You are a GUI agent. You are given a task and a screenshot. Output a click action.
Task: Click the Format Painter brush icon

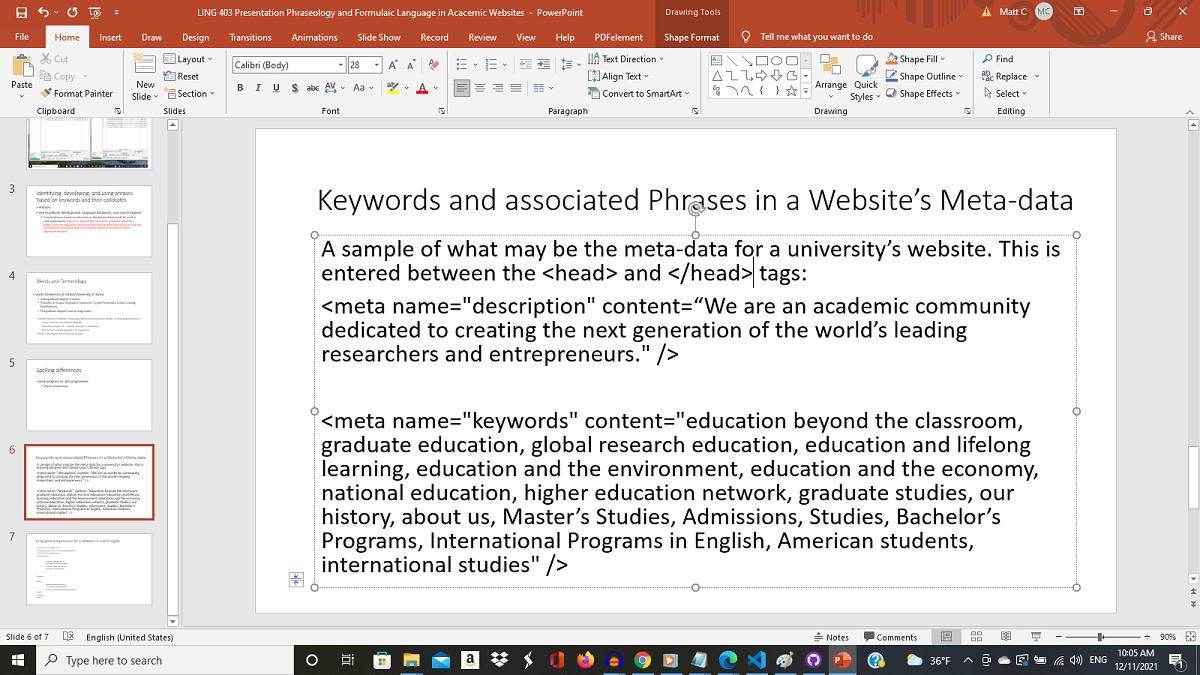coord(47,94)
